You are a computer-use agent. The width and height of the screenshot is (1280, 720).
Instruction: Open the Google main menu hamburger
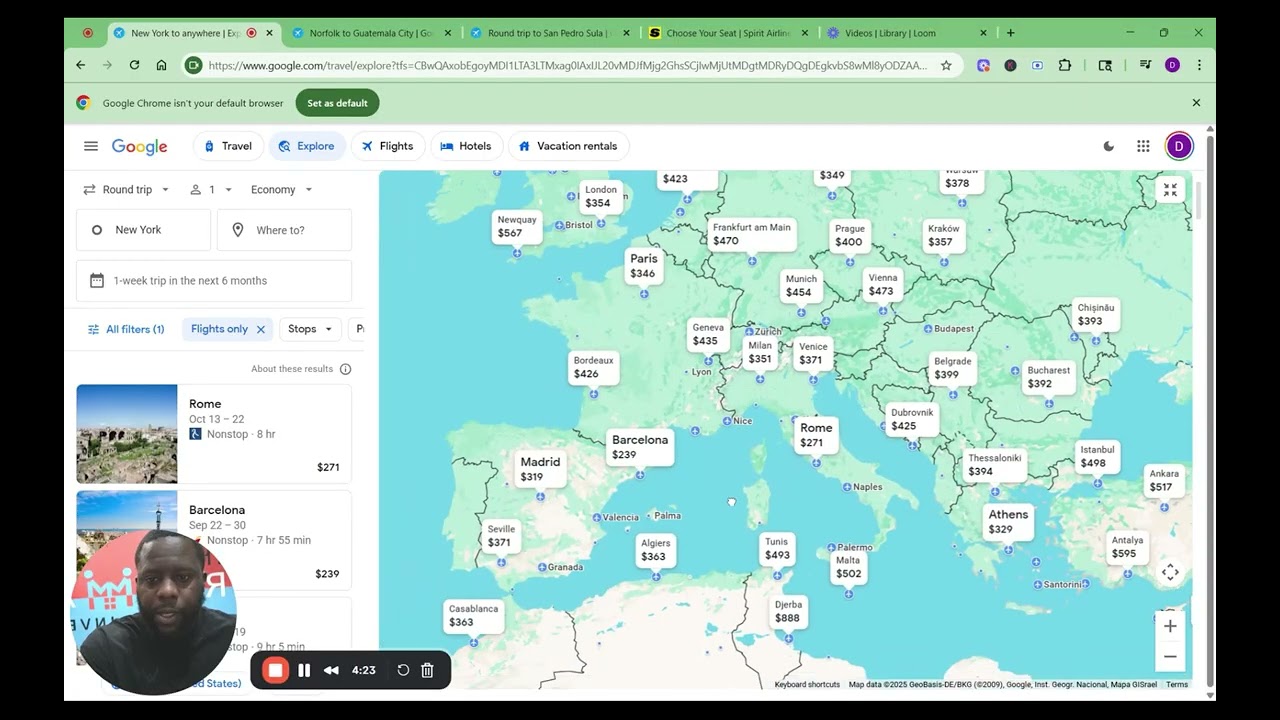point(91,146)
